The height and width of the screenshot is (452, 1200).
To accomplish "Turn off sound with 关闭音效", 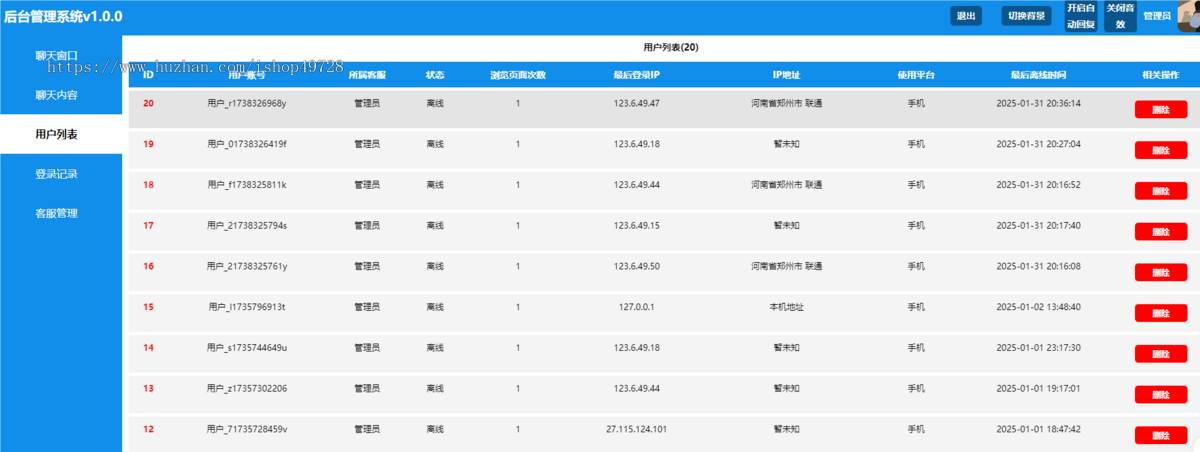I will (x=1121, y=16).
